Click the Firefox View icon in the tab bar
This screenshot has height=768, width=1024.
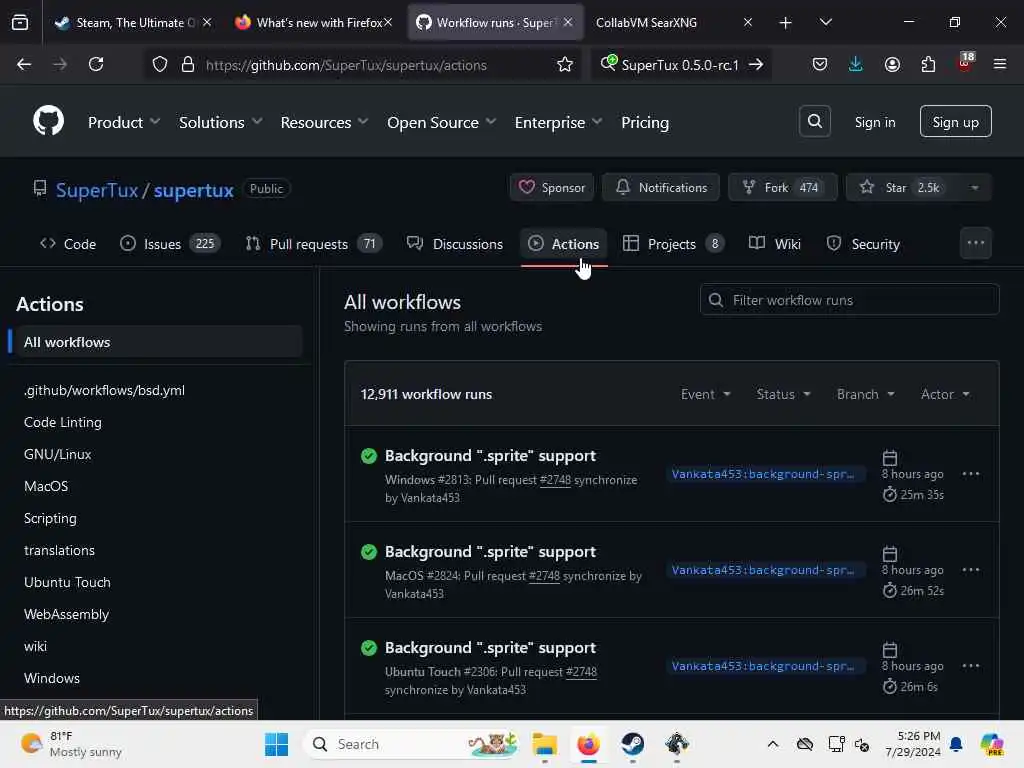(20, 22)
